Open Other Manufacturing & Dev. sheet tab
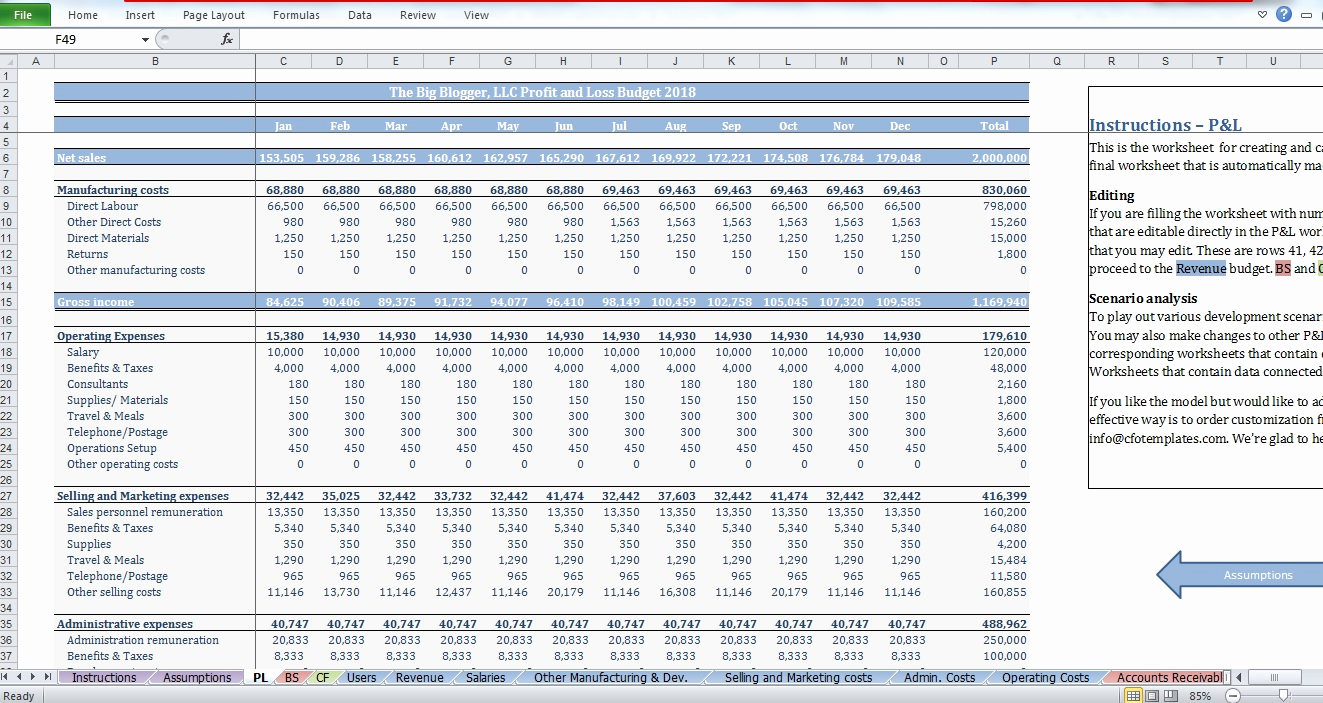Viewport: 1323px width, 703px height. click(611, 678)
